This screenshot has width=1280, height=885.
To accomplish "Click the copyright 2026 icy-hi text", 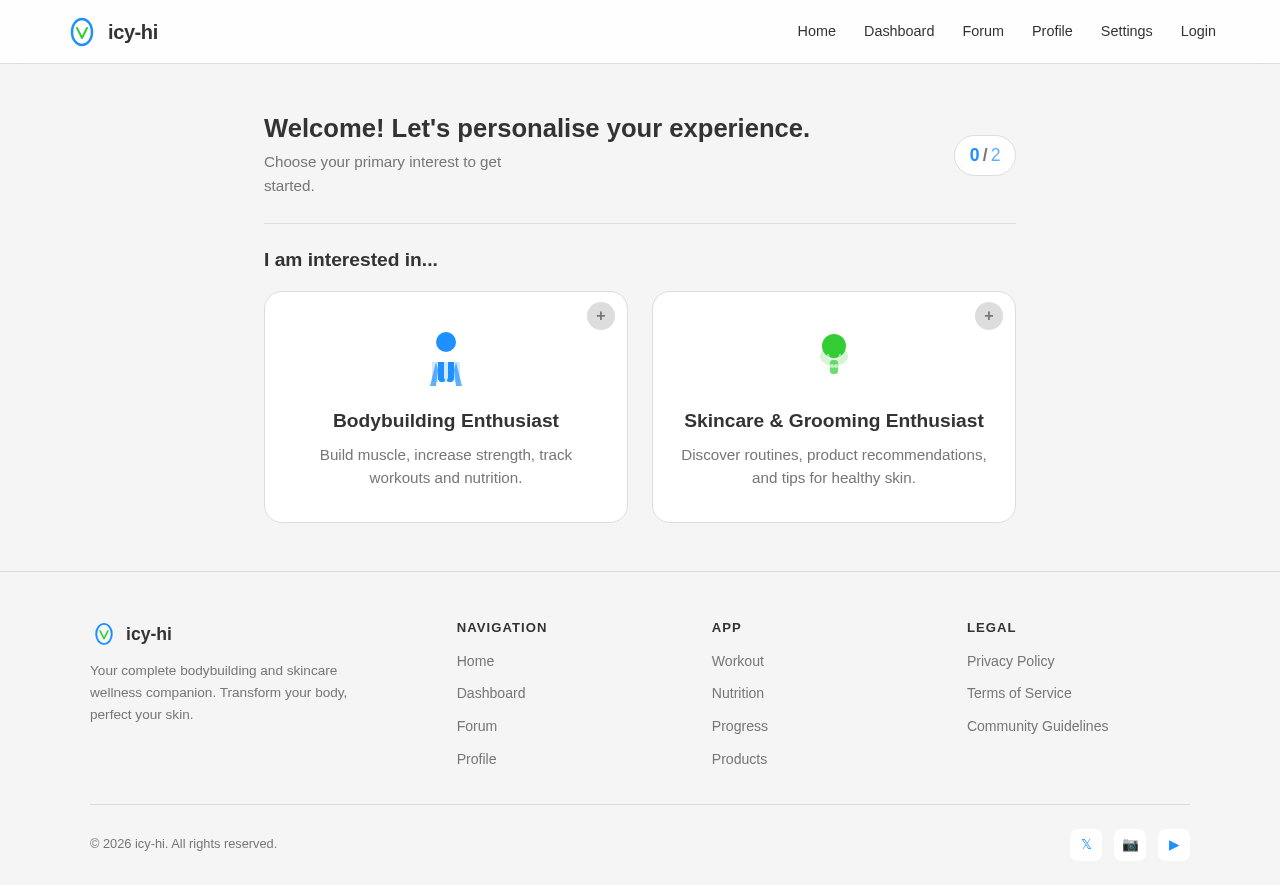I will [183, 844].
